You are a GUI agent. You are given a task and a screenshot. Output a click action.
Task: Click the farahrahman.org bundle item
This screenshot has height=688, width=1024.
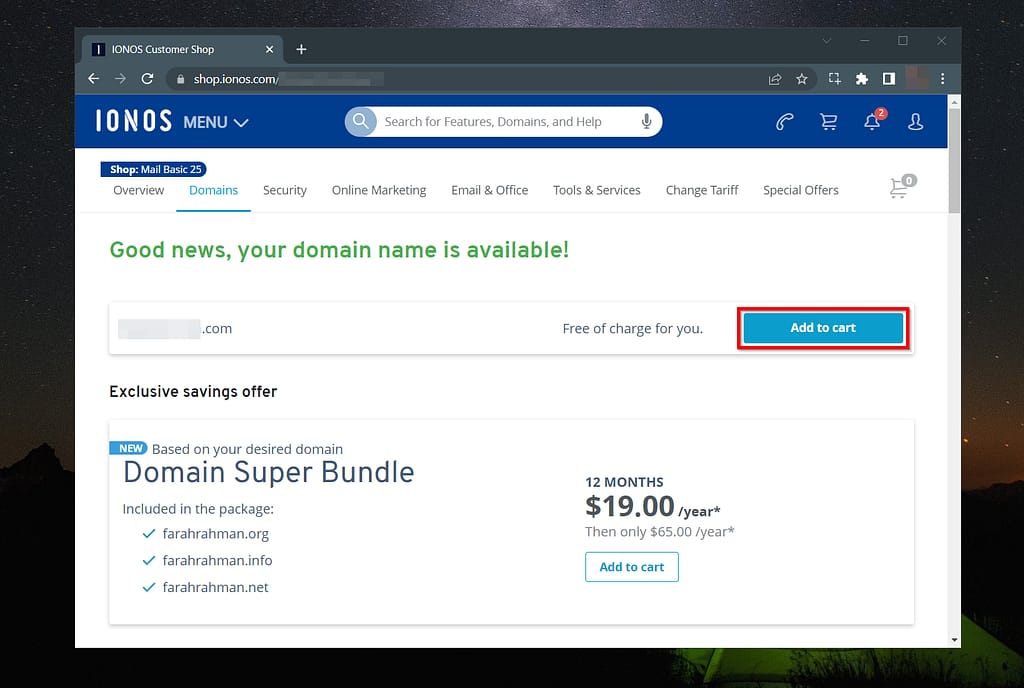(216, 534)
